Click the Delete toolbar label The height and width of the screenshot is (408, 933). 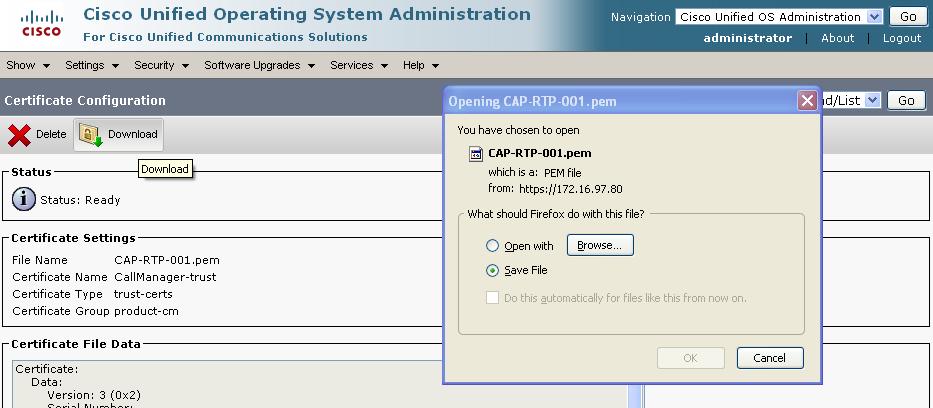[x=51, y=134]
